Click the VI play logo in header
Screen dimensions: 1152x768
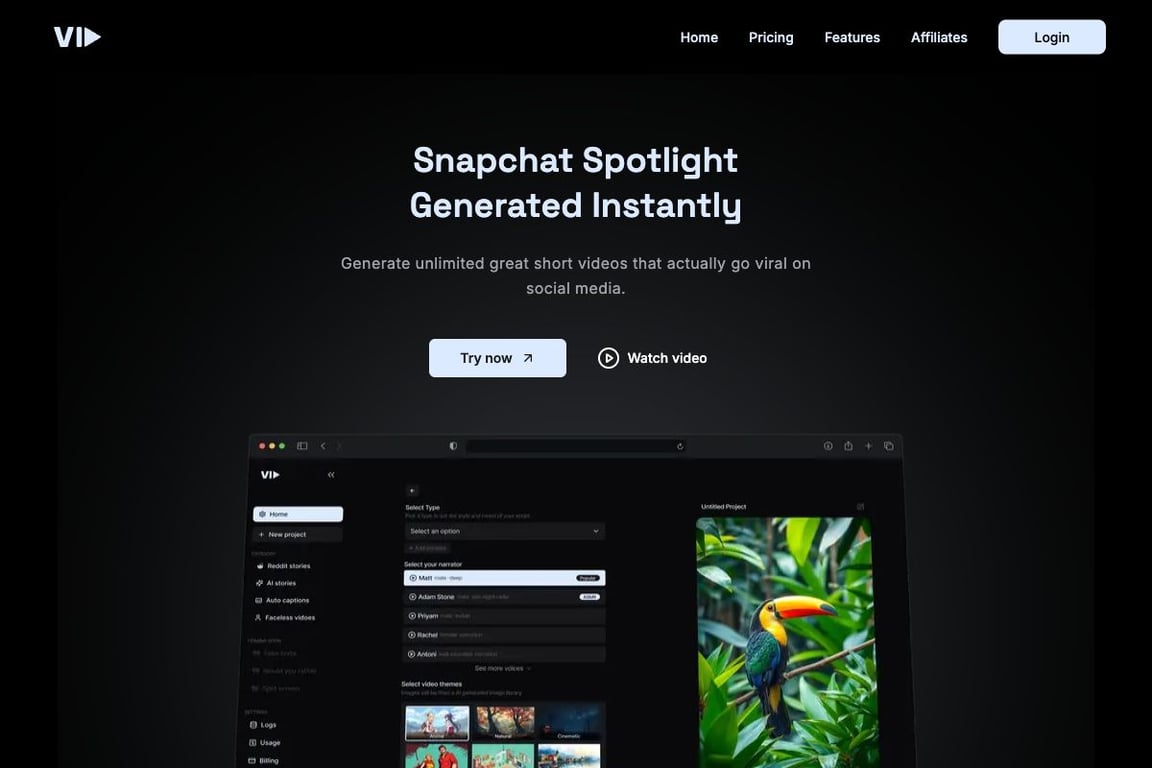tap(77, 37)
